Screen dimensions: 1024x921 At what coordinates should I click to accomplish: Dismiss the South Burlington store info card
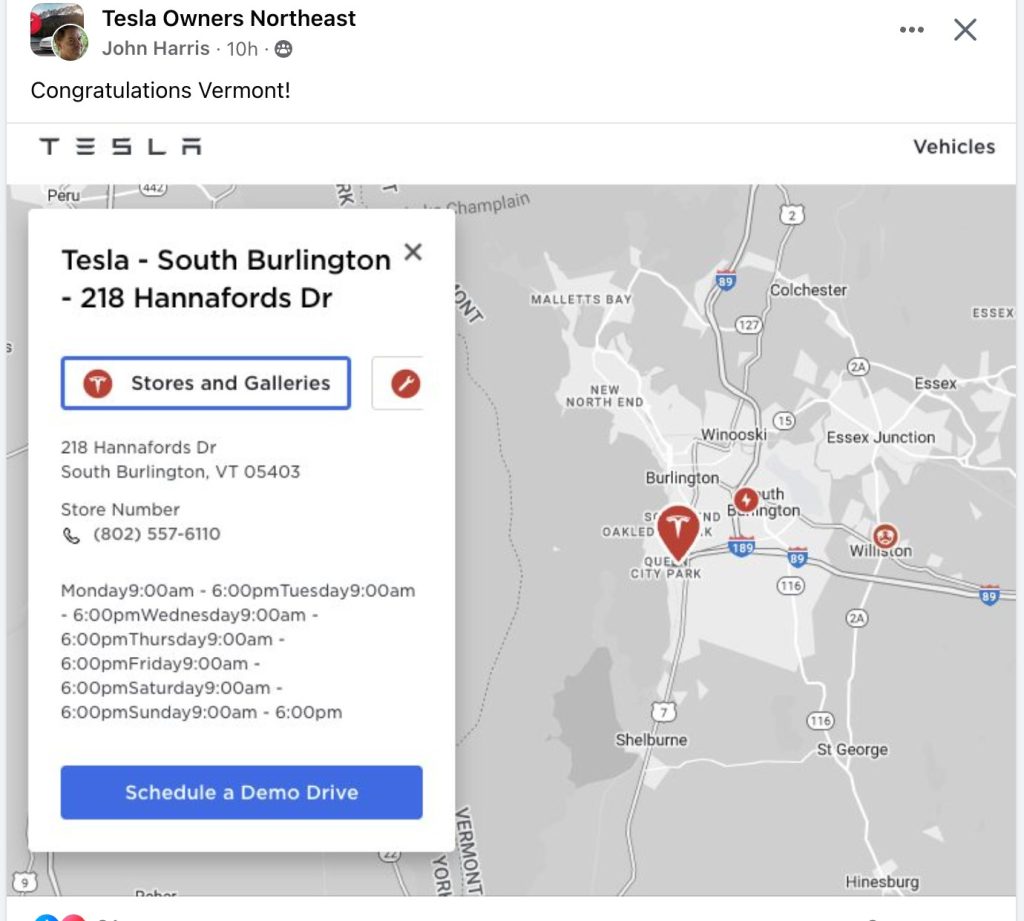[x=413, y=252]
